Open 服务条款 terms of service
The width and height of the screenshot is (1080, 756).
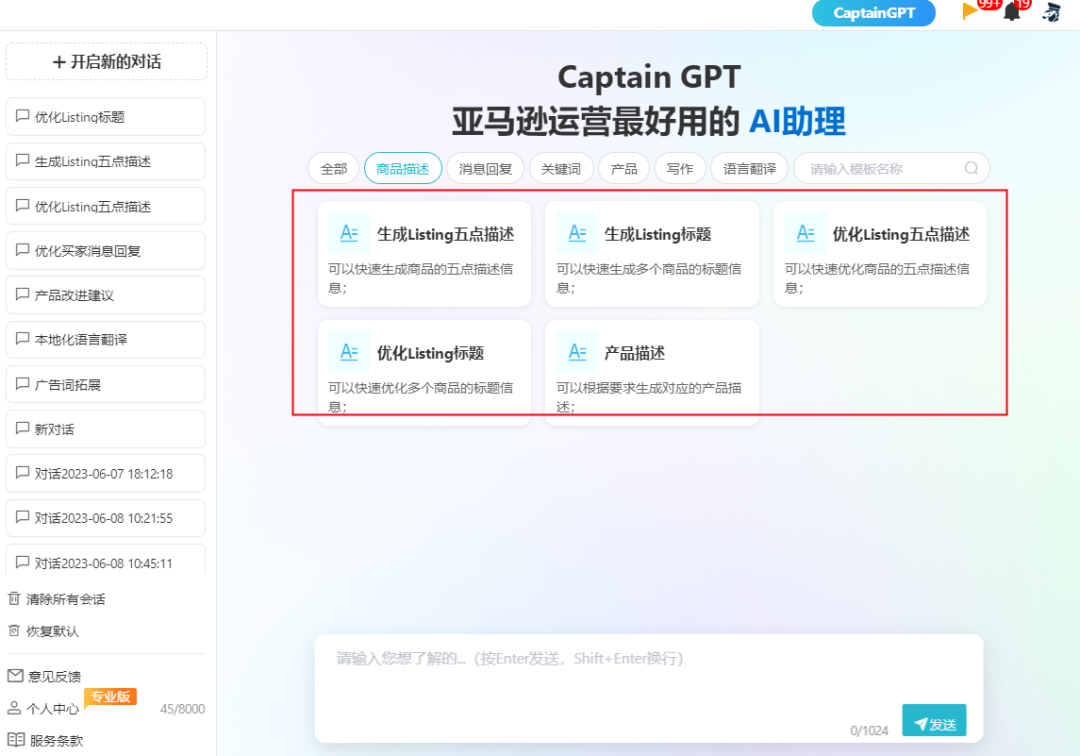pyautogui.click(x=56, y=741)
